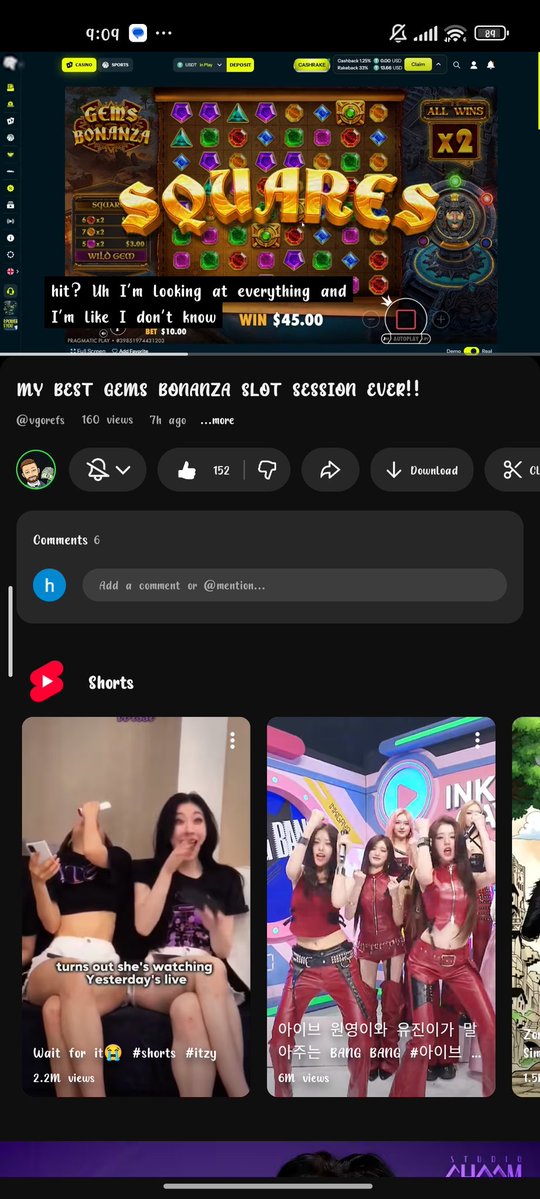Share the video using arrow icon
The width and height of the screenshot is (540, 1199).
point(330,470)
